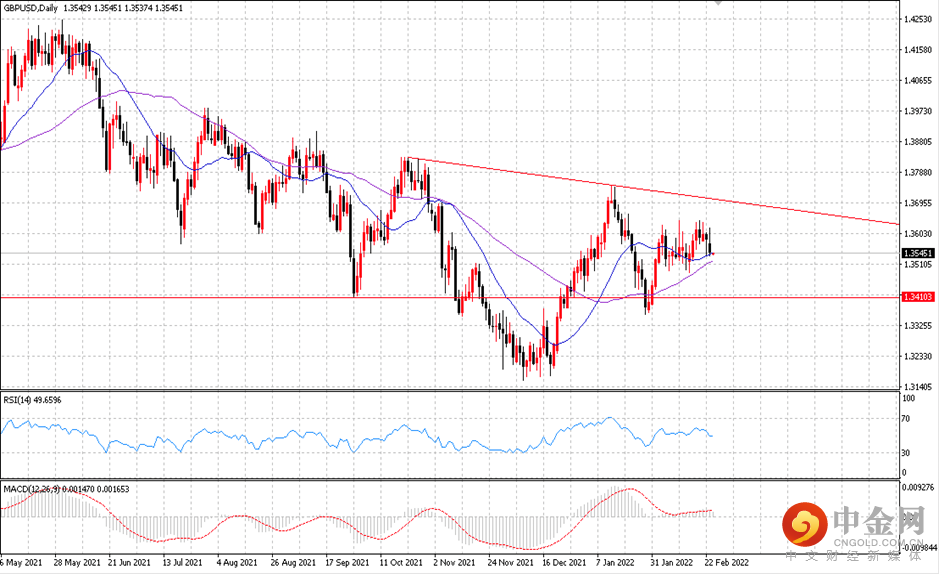Screen dimensions: 939x574
Task: Click the 1.32330 price axis label
Action: tap(917, 356)
